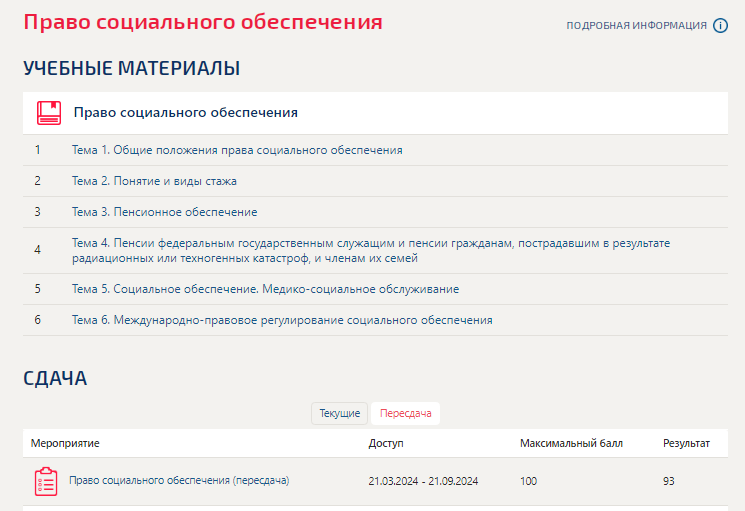
Task: Open Тема 4 about пенсии федеральным государственным служащим
Action: [x=371, y=250]
